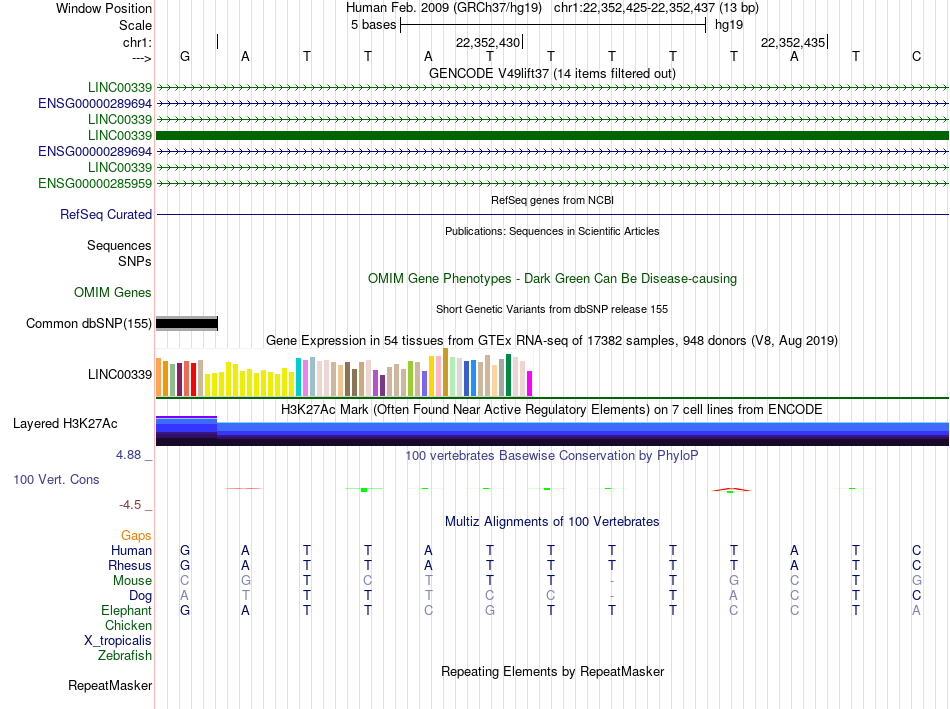This screenshot has width=950, height=709.
Task: Click the Gaps row label
Action: tap(136, 535)
